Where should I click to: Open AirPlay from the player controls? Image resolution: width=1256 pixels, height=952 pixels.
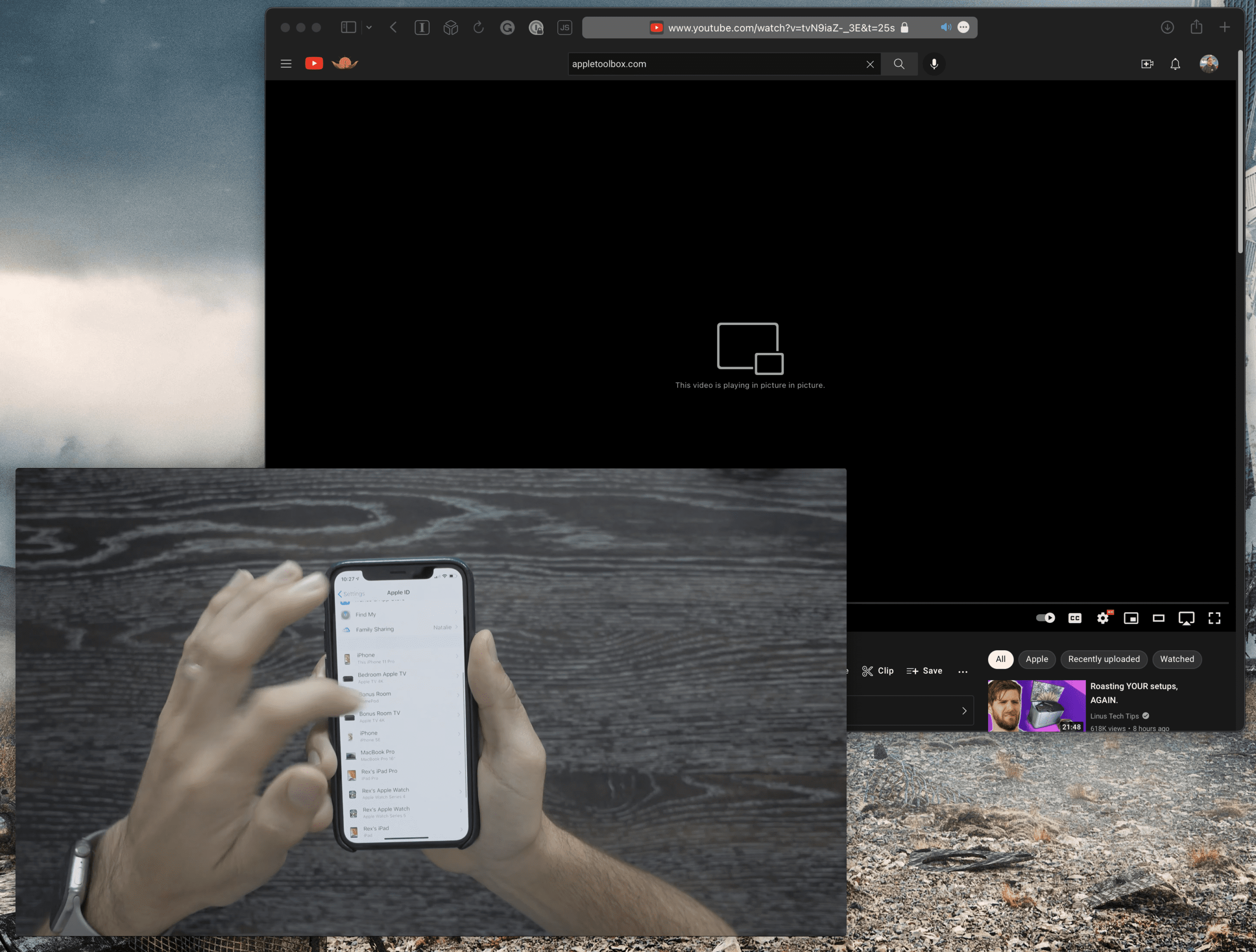click(1187, 618)
